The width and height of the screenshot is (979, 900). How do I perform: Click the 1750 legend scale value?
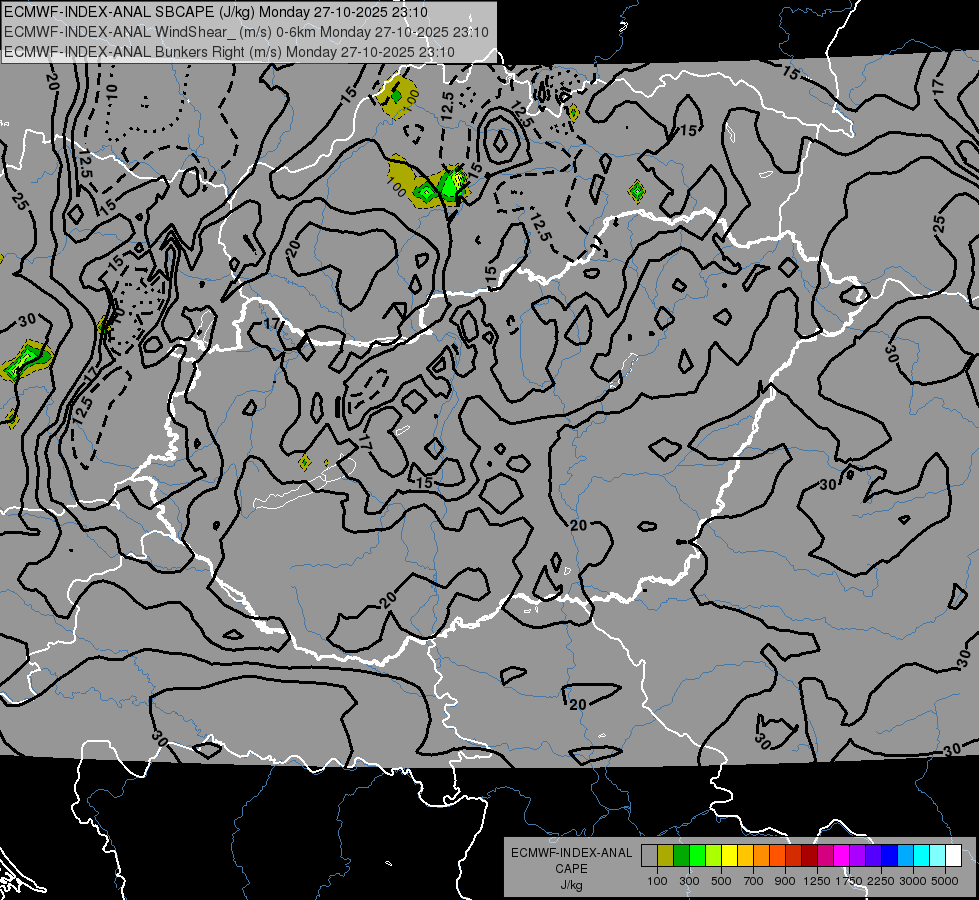[849, 881]
